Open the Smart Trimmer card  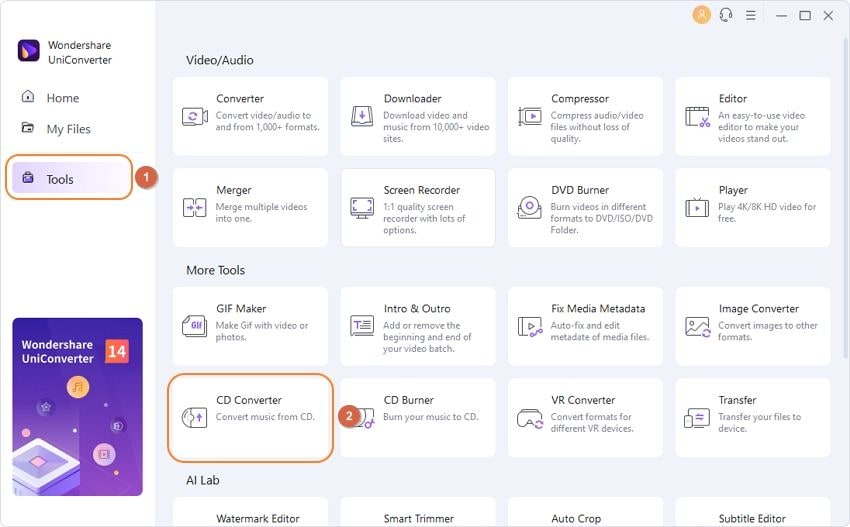pyautogui.click(x=418, y=512)
